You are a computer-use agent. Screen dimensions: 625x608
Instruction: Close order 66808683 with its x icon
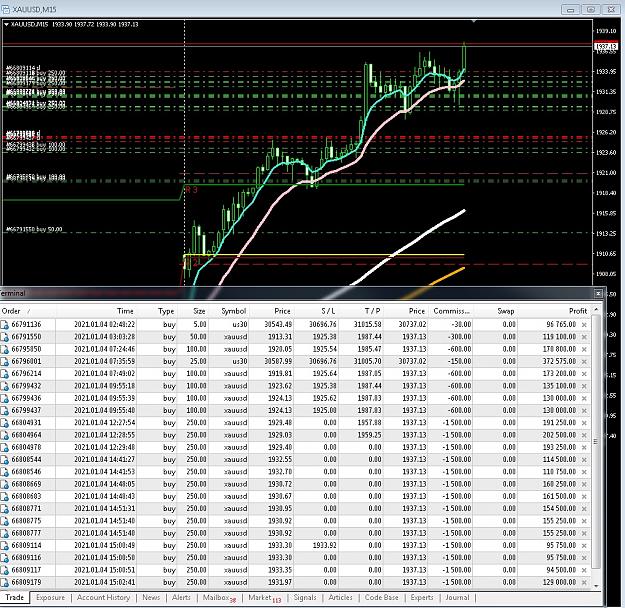584,497
